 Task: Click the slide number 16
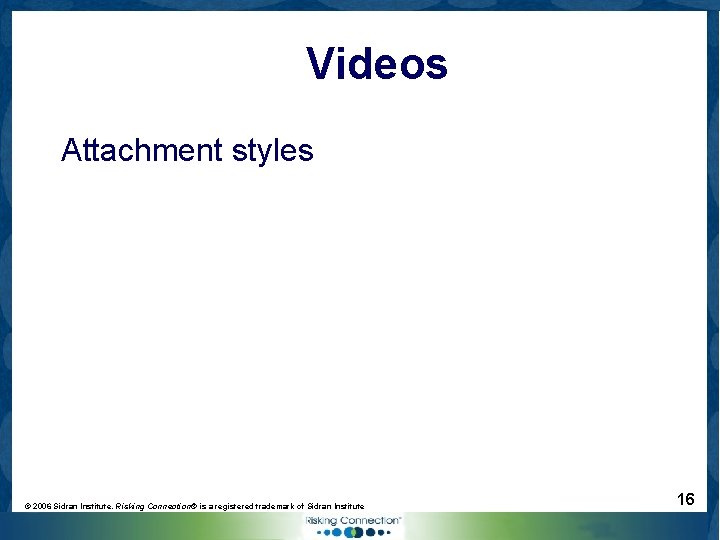(x=686, y=499)
